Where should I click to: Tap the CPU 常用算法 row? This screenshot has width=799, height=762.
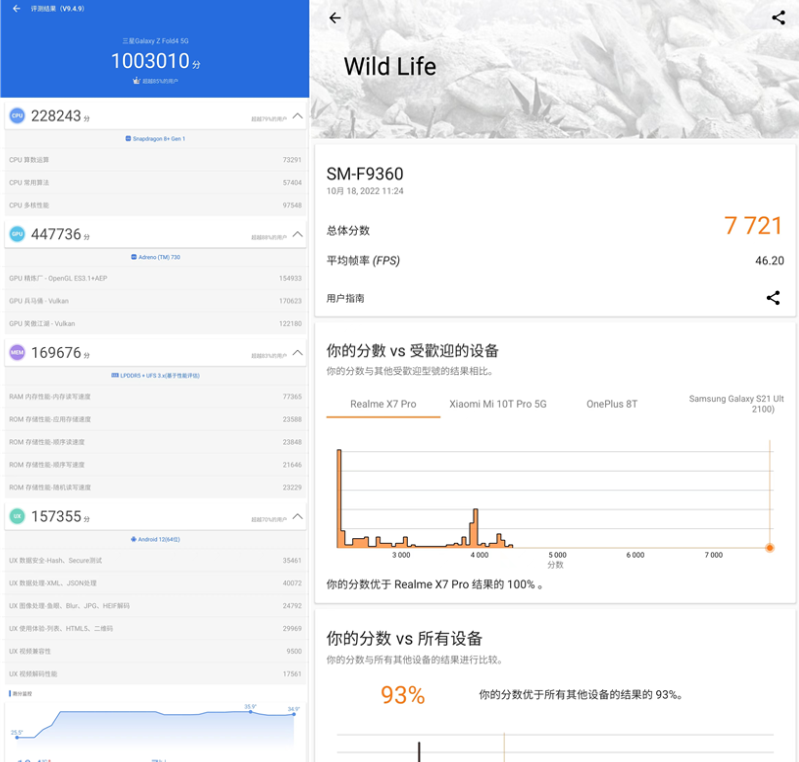(x=155, y=182)
